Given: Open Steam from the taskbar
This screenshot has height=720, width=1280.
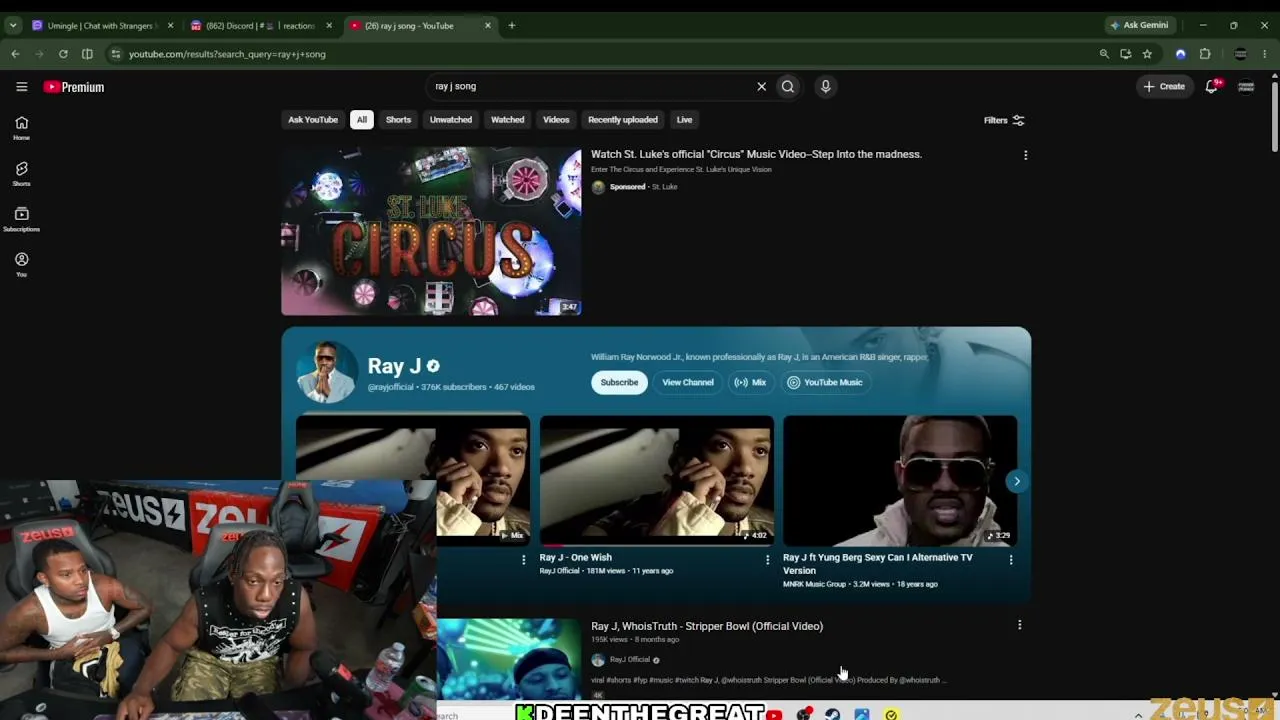Looking at the screenshot, I should pyautogui.click(x=833, y=714).
